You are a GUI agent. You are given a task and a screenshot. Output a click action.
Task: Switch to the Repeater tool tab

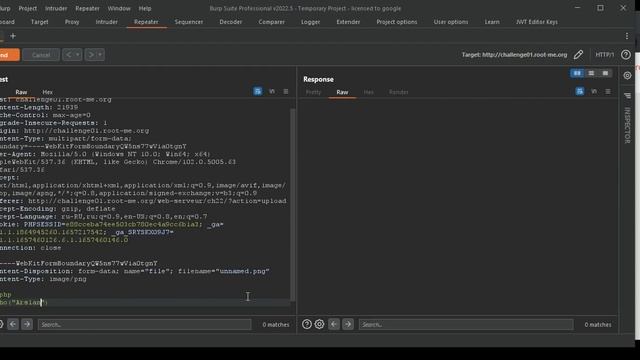[146, 22]
